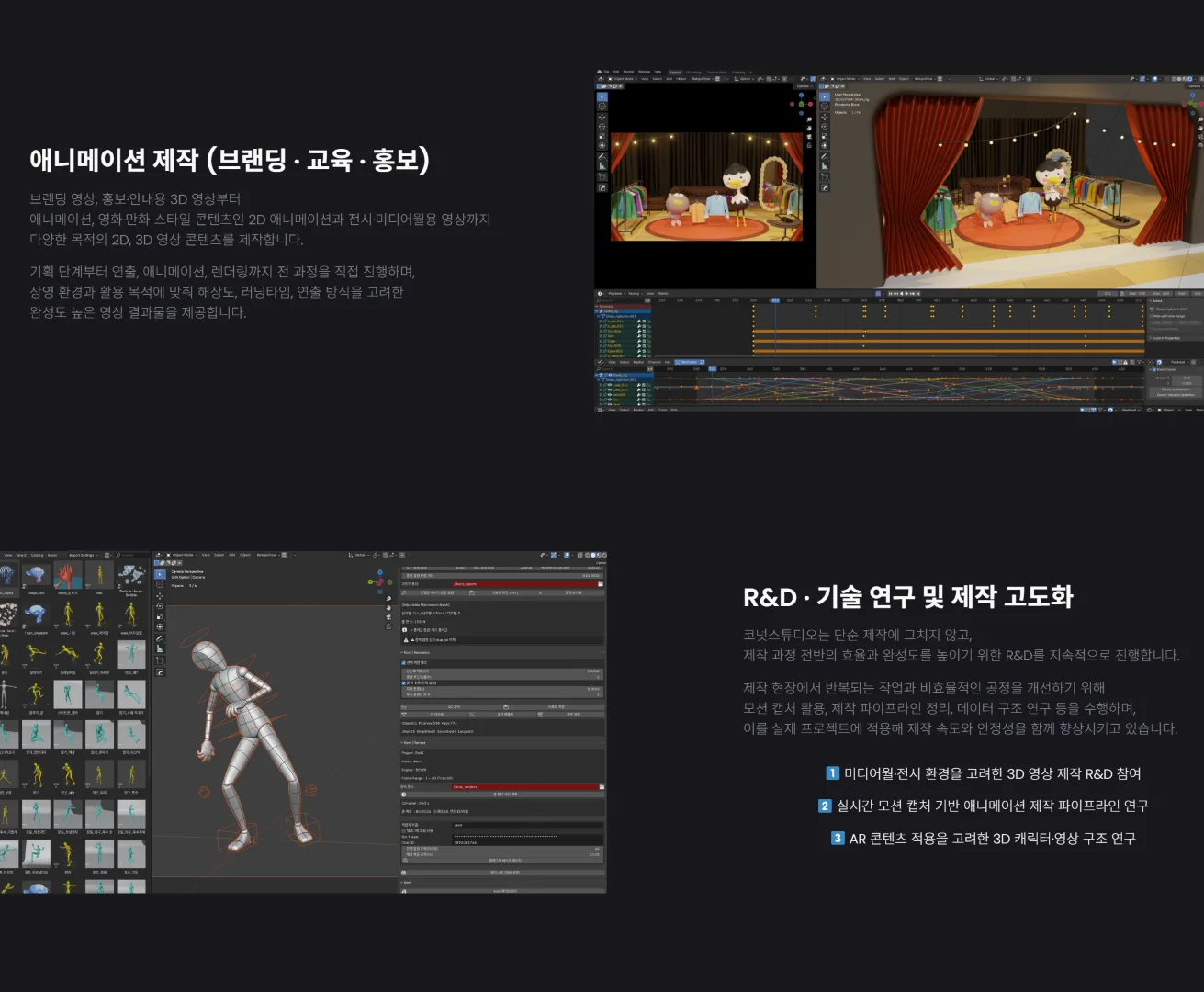The image size is (1204, 992).
Task: Select the Annotate tool in the mannequin viewport toolbar
Action: (160, 638)
